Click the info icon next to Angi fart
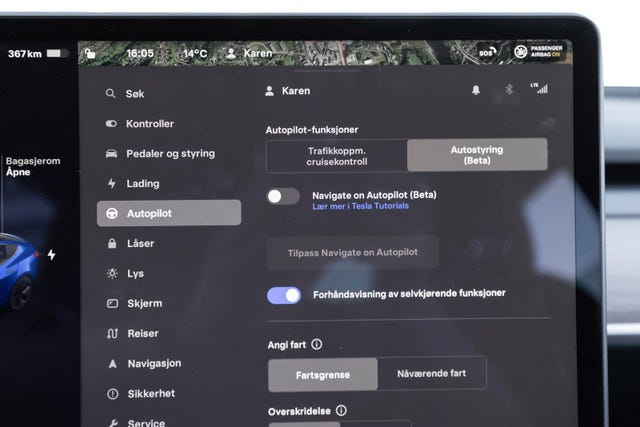 317,344
